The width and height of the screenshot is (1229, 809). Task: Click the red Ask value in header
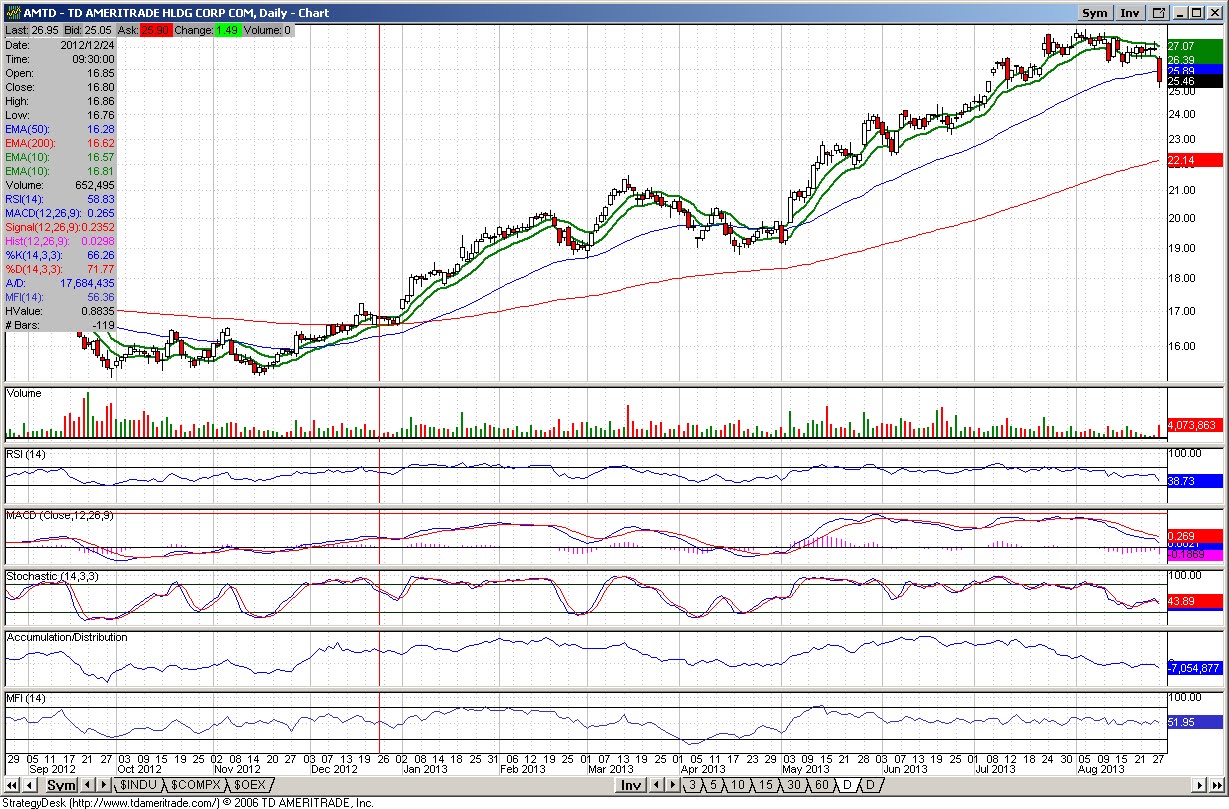pos(155,30)
